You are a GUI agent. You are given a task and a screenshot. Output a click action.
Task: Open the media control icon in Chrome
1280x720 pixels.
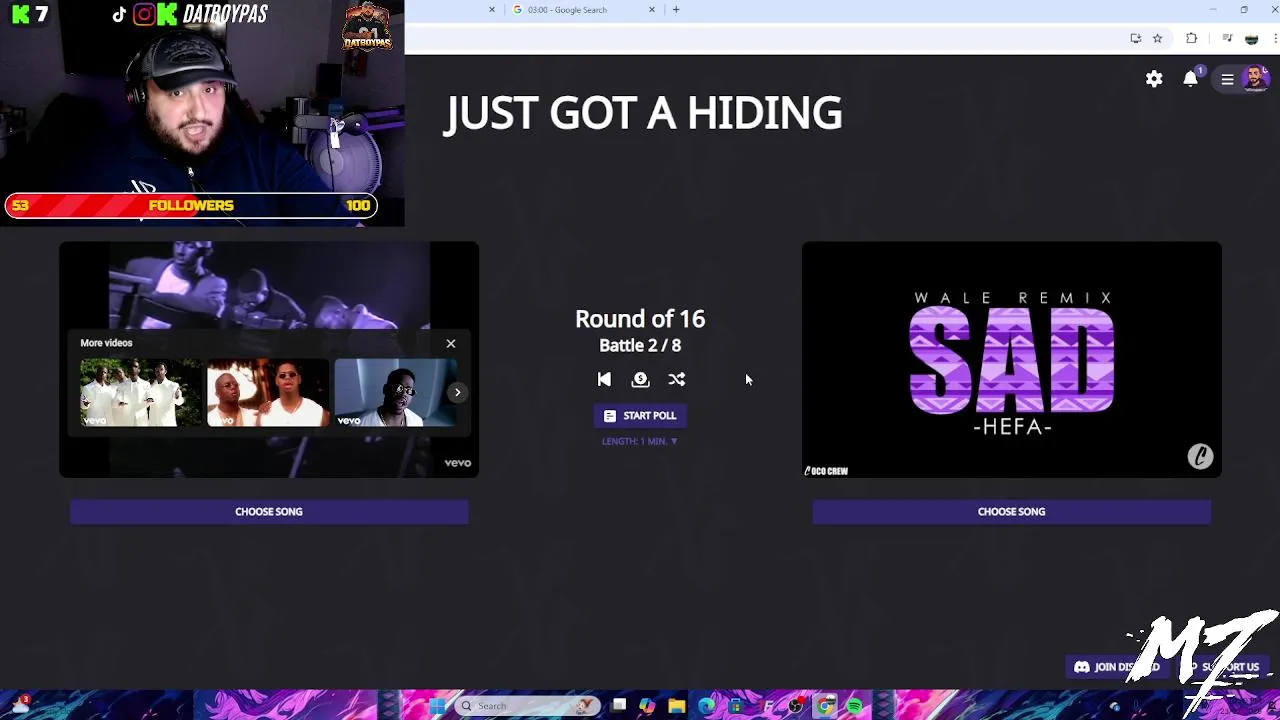(x=1227, y=38)
